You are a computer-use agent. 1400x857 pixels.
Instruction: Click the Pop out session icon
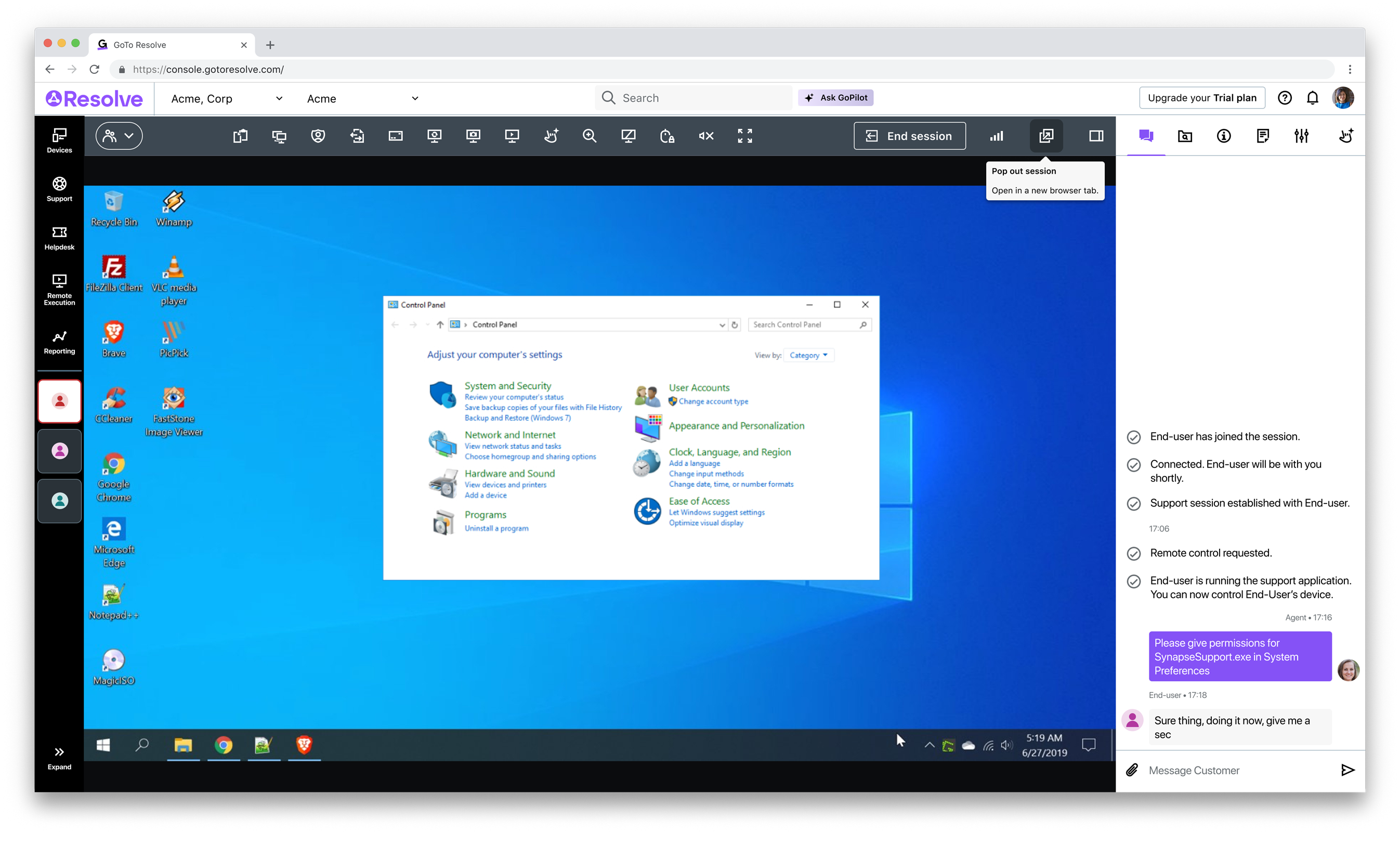click(1046, 136)
